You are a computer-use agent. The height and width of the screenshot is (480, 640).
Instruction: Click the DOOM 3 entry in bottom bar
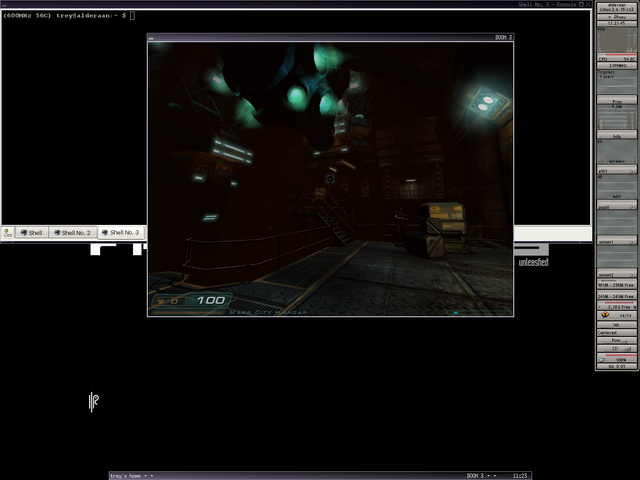click(475, 476)
